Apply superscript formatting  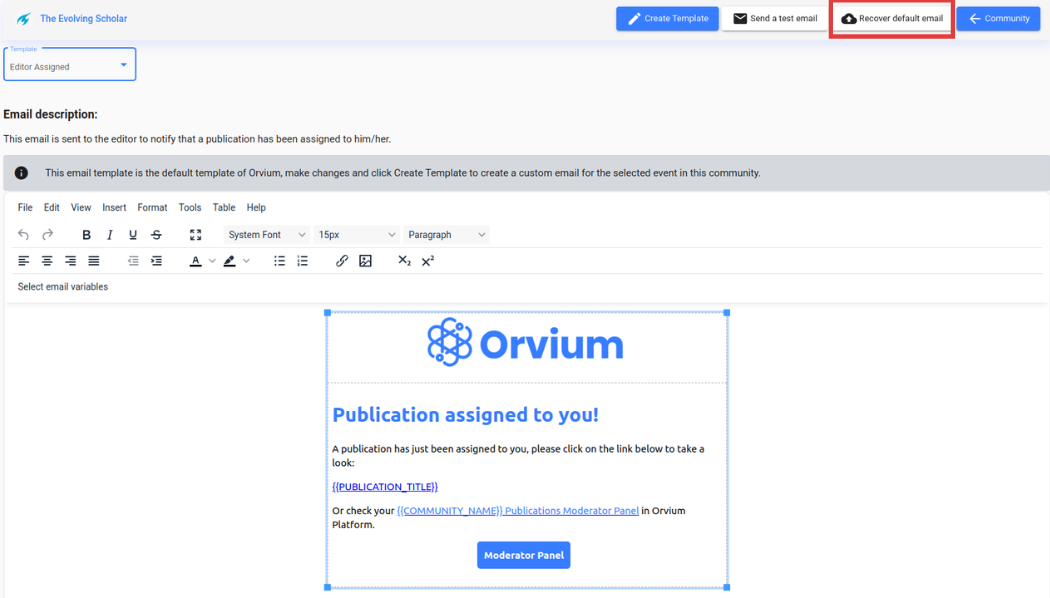tap(427, 260)
